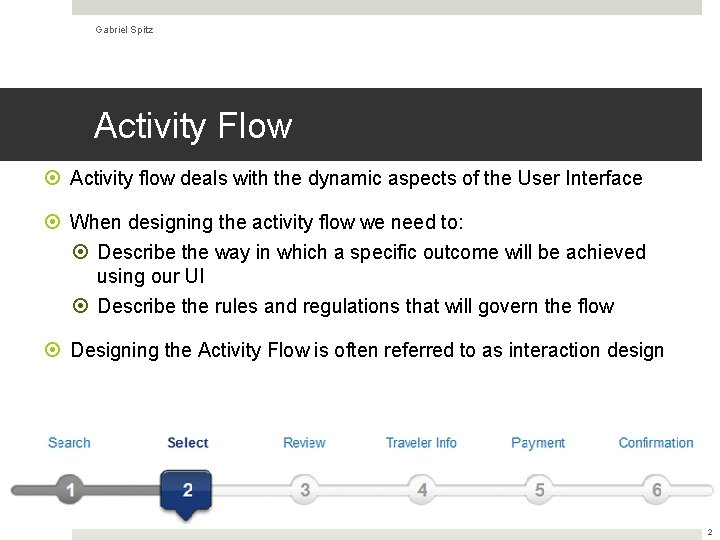720x540 pixels.
Task: Open the Confirmation step label
Action: [656, 443]
